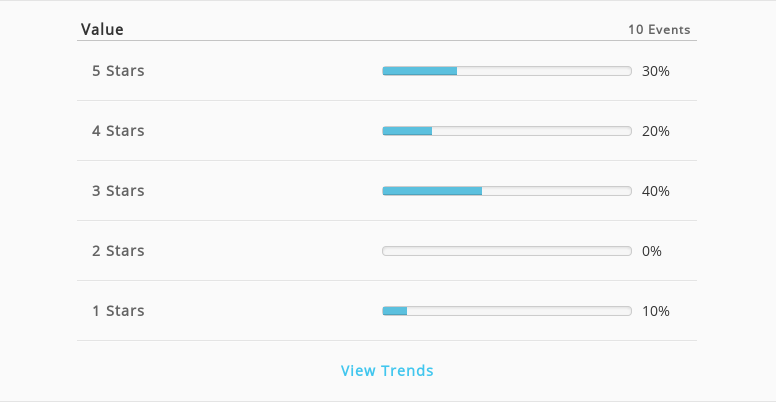Viewport: 776px width, 402px height.
Task: Click the 1 Stars progress bar
Action: point(507,311)
